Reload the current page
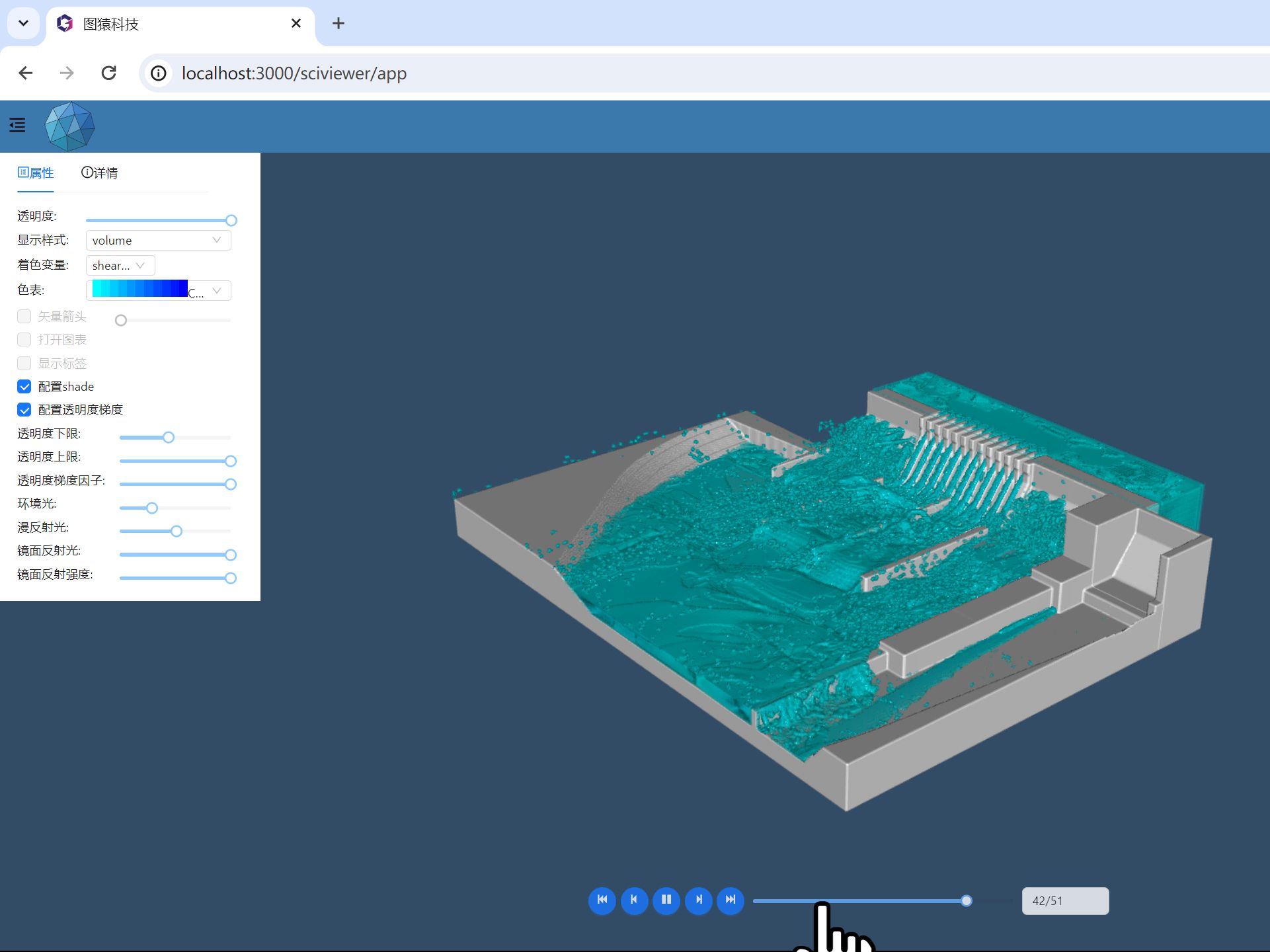Image resolution: width=1270 pixels, height=952 pixels. [x=109, y=73]
